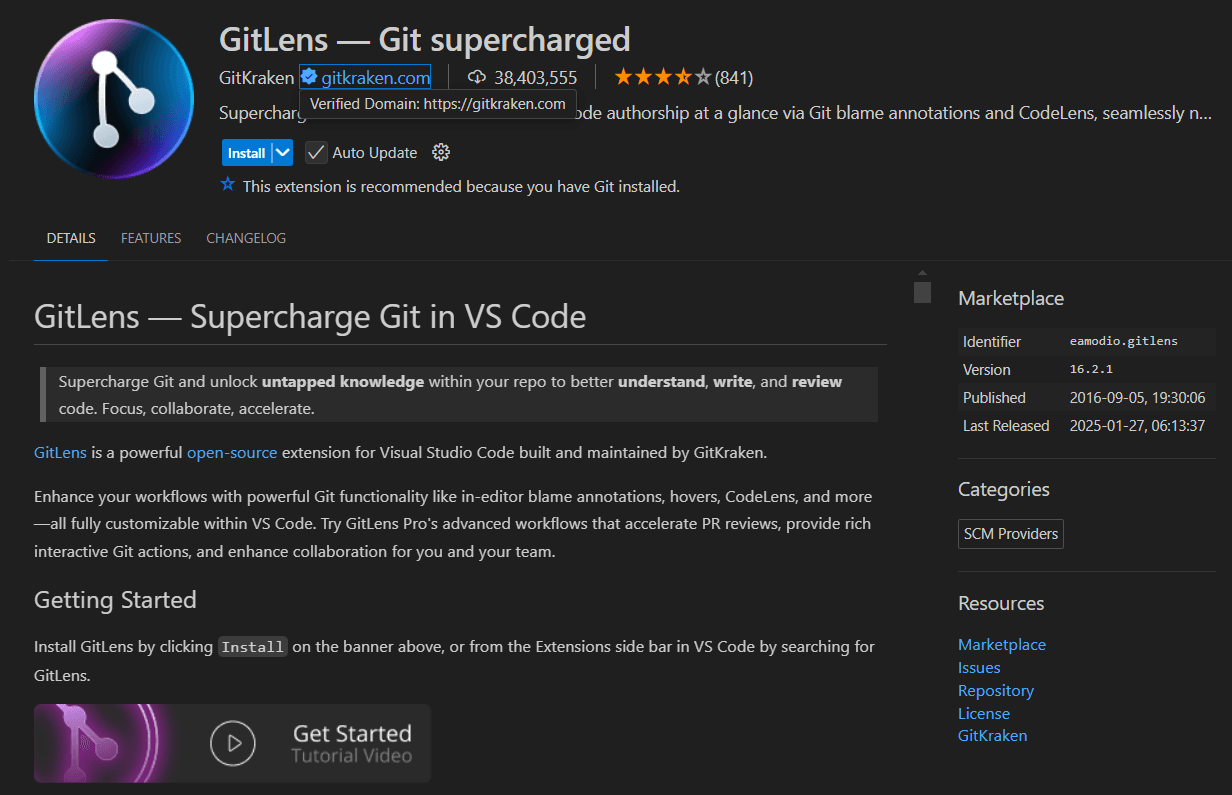Open the GitKraken link under Resources
The height and width of the screenshot is (795, 1232).
(992, 735)
